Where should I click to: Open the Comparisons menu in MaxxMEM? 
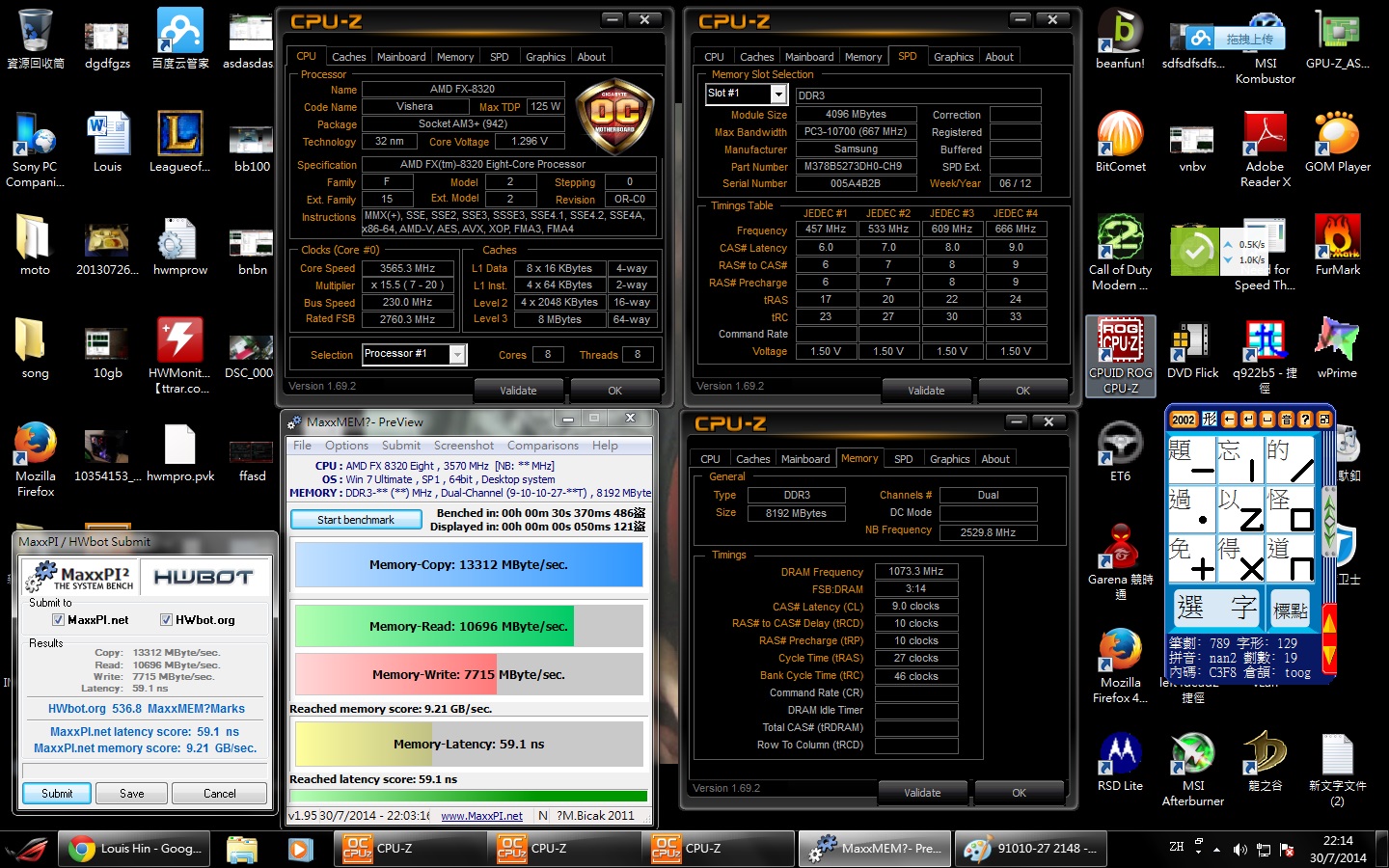coord(542,446)
